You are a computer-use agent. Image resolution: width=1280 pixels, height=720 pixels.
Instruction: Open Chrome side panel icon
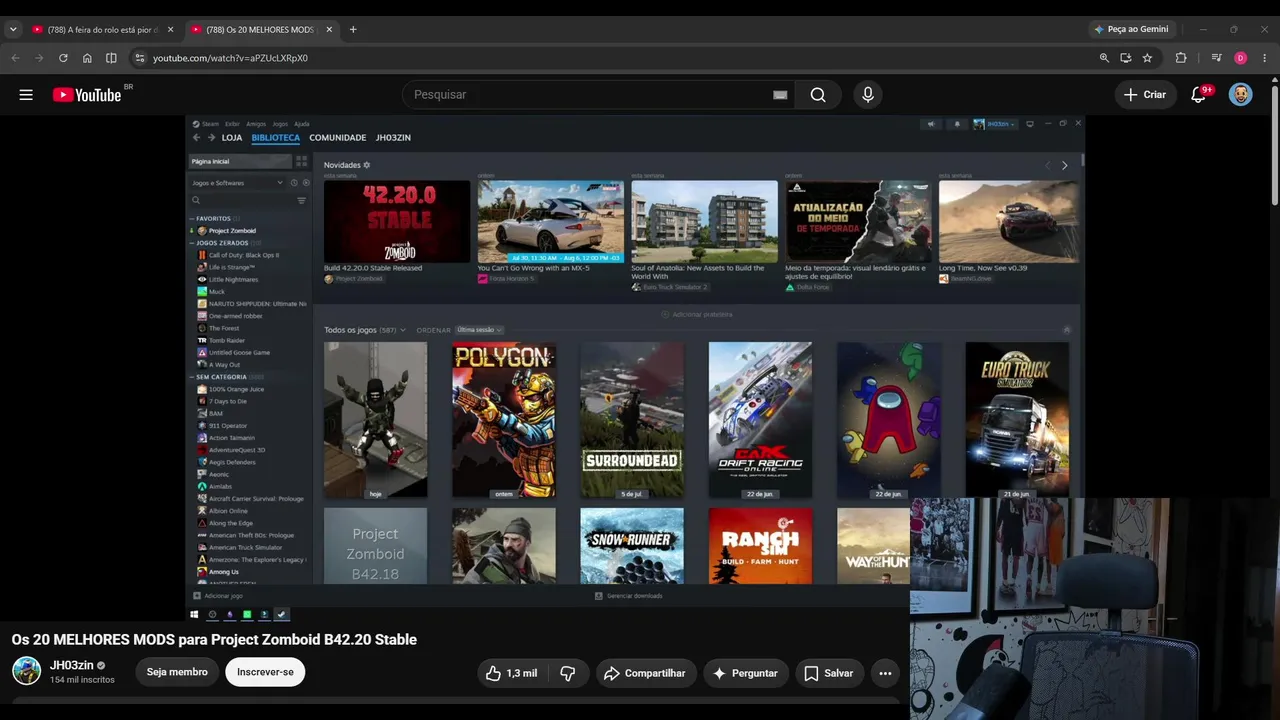(x=111, y=58)
